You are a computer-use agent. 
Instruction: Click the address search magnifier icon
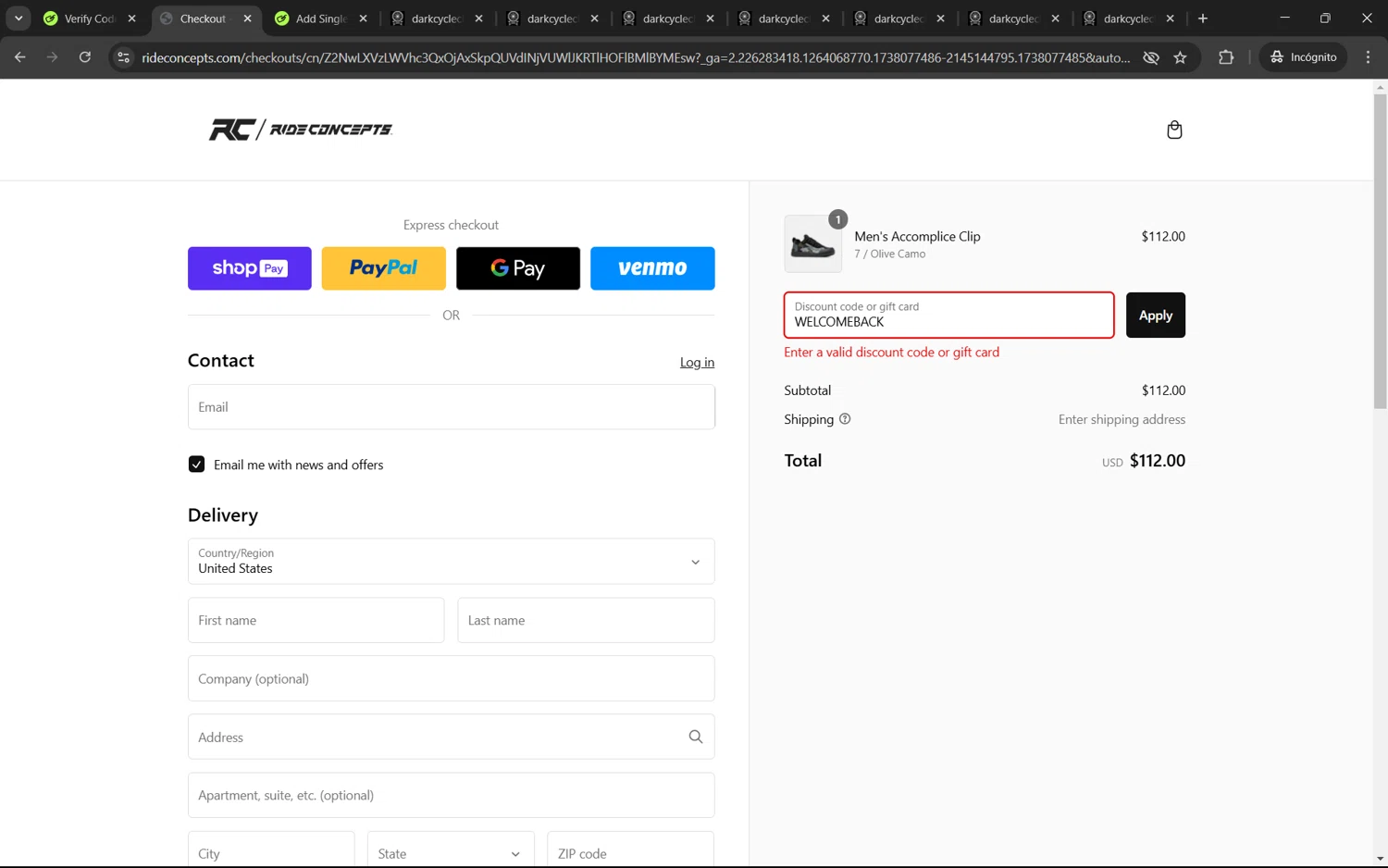tap(696, 737)
